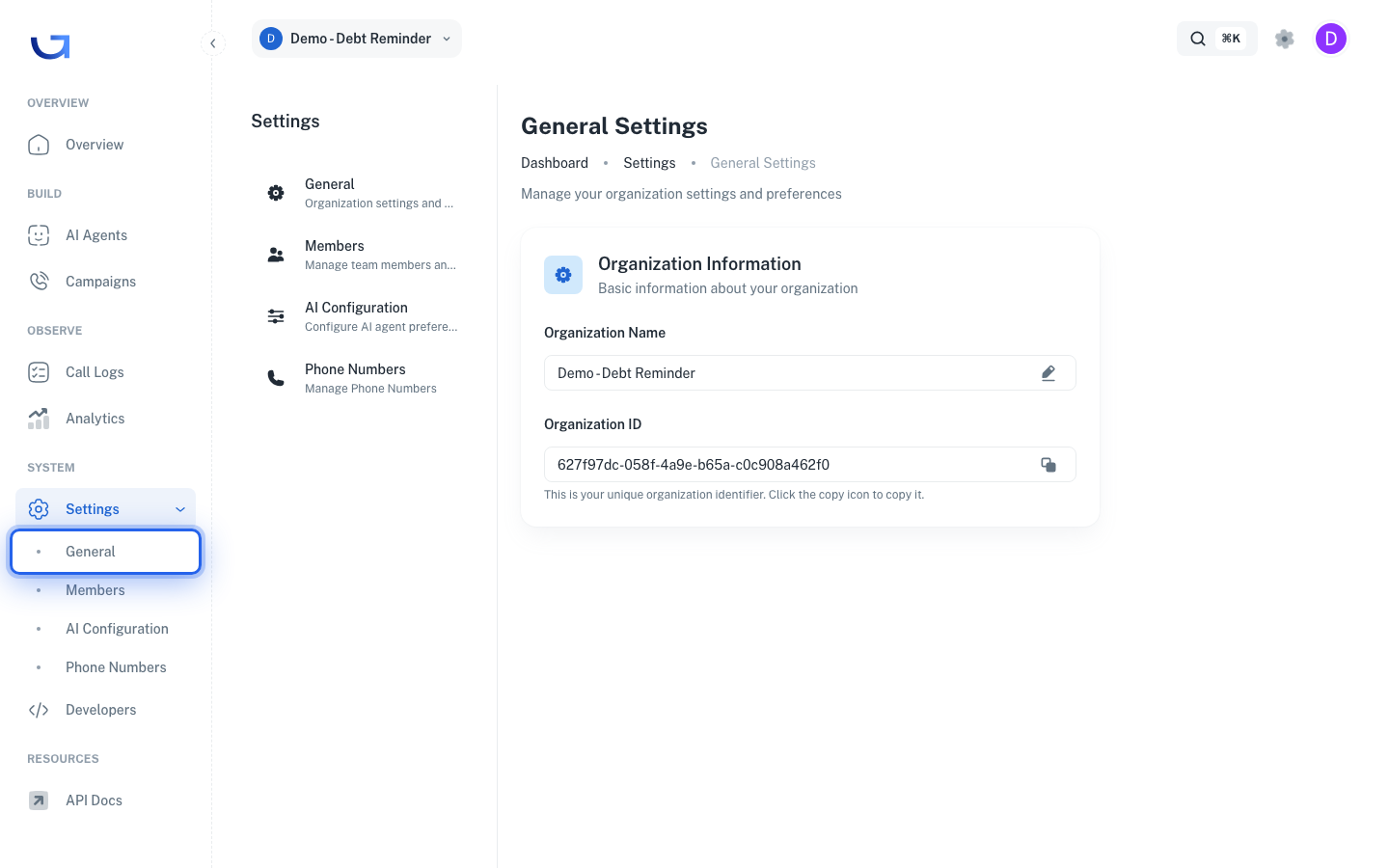Open Members manage team entry
The image size is (1389, 868).
pyautogui.click(x=361, y=255)
